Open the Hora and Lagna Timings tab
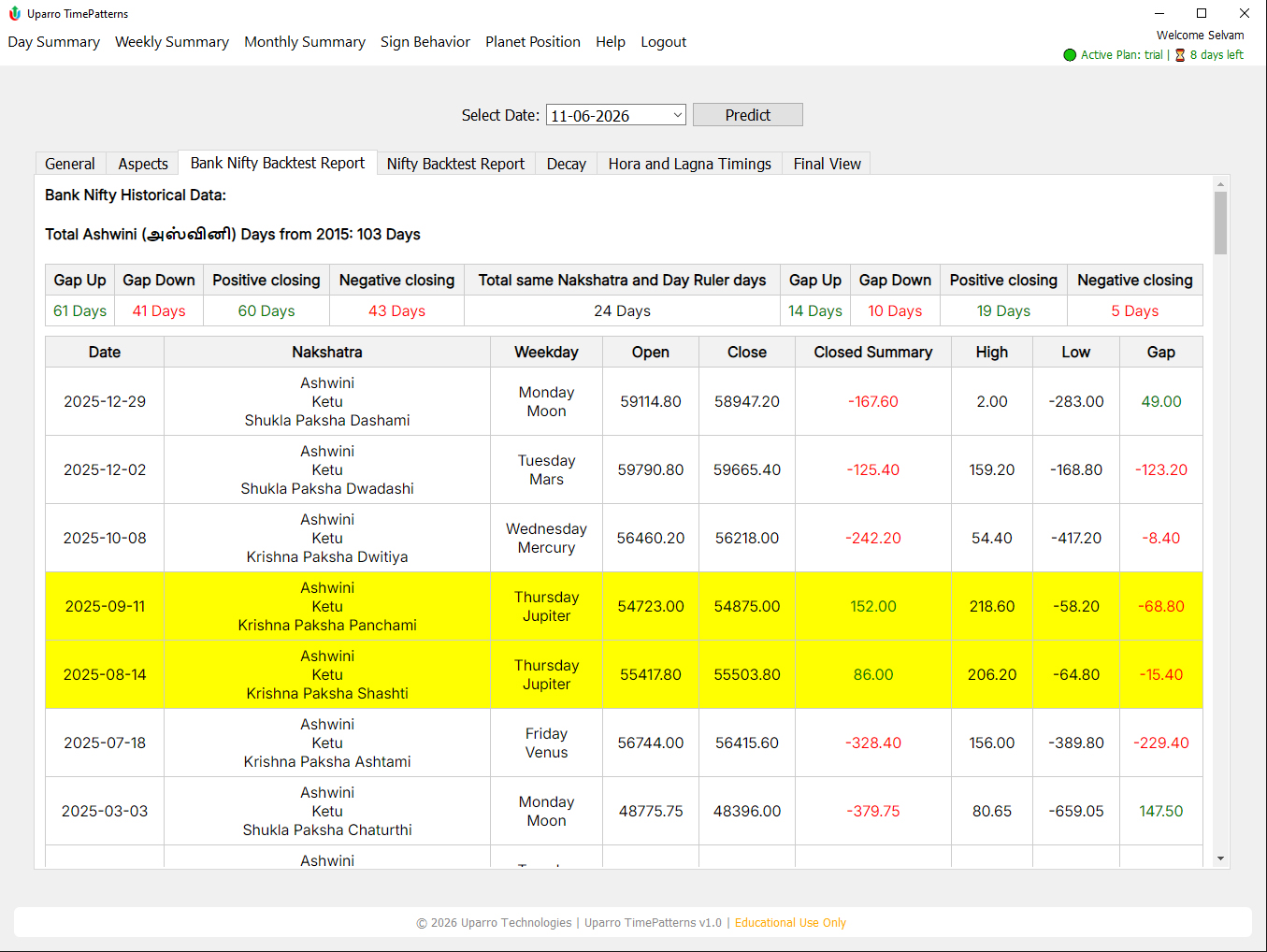This screenshot has width=1267, height=952. (690, 164)
